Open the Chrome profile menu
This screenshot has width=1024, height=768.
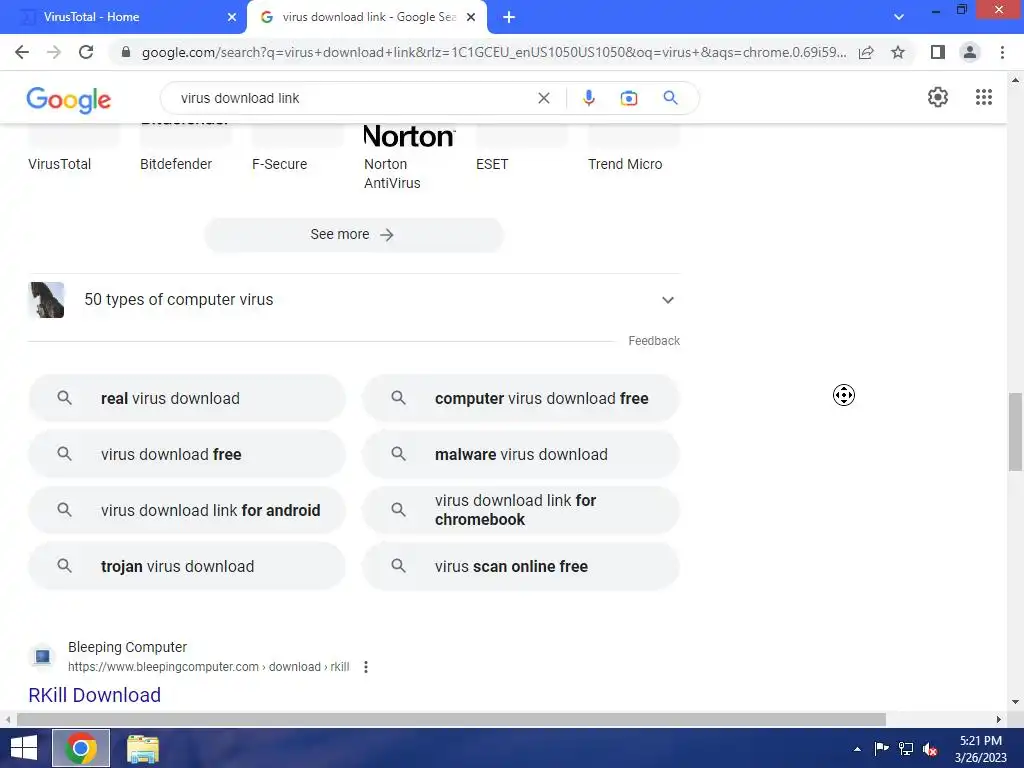pos(970,52)
